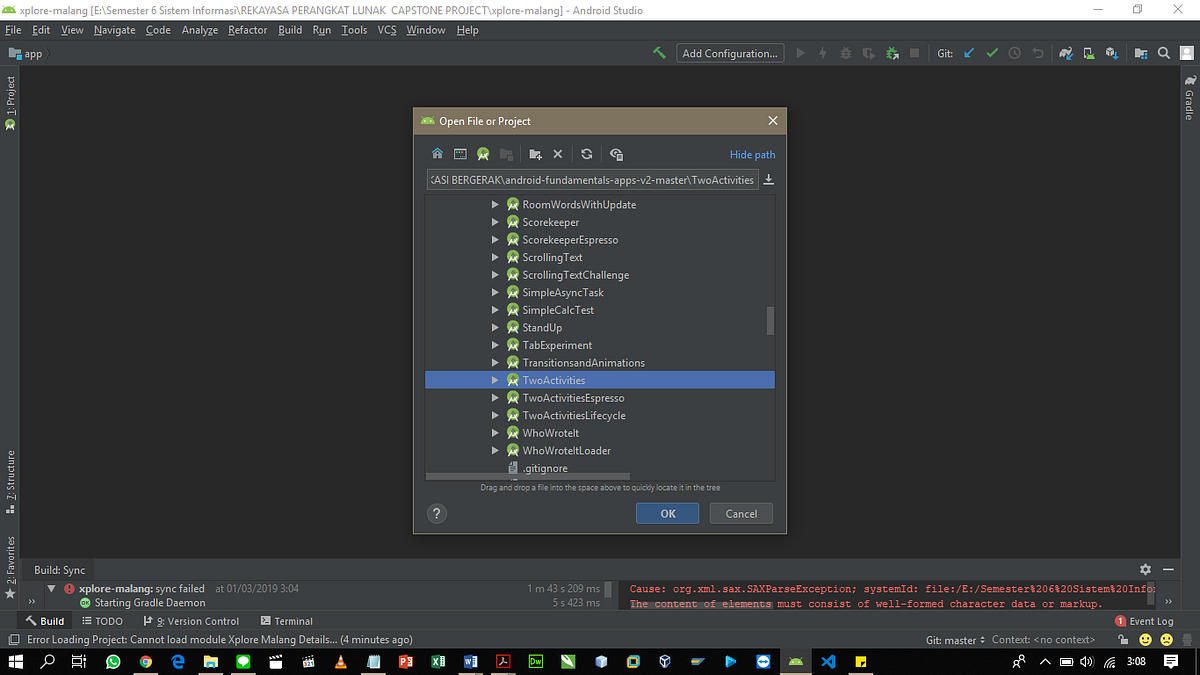The width and height of the screenshot is (1200, 675).
Task: Toggle hidden files visibility in the file dialog
Action: click(616, 154)
